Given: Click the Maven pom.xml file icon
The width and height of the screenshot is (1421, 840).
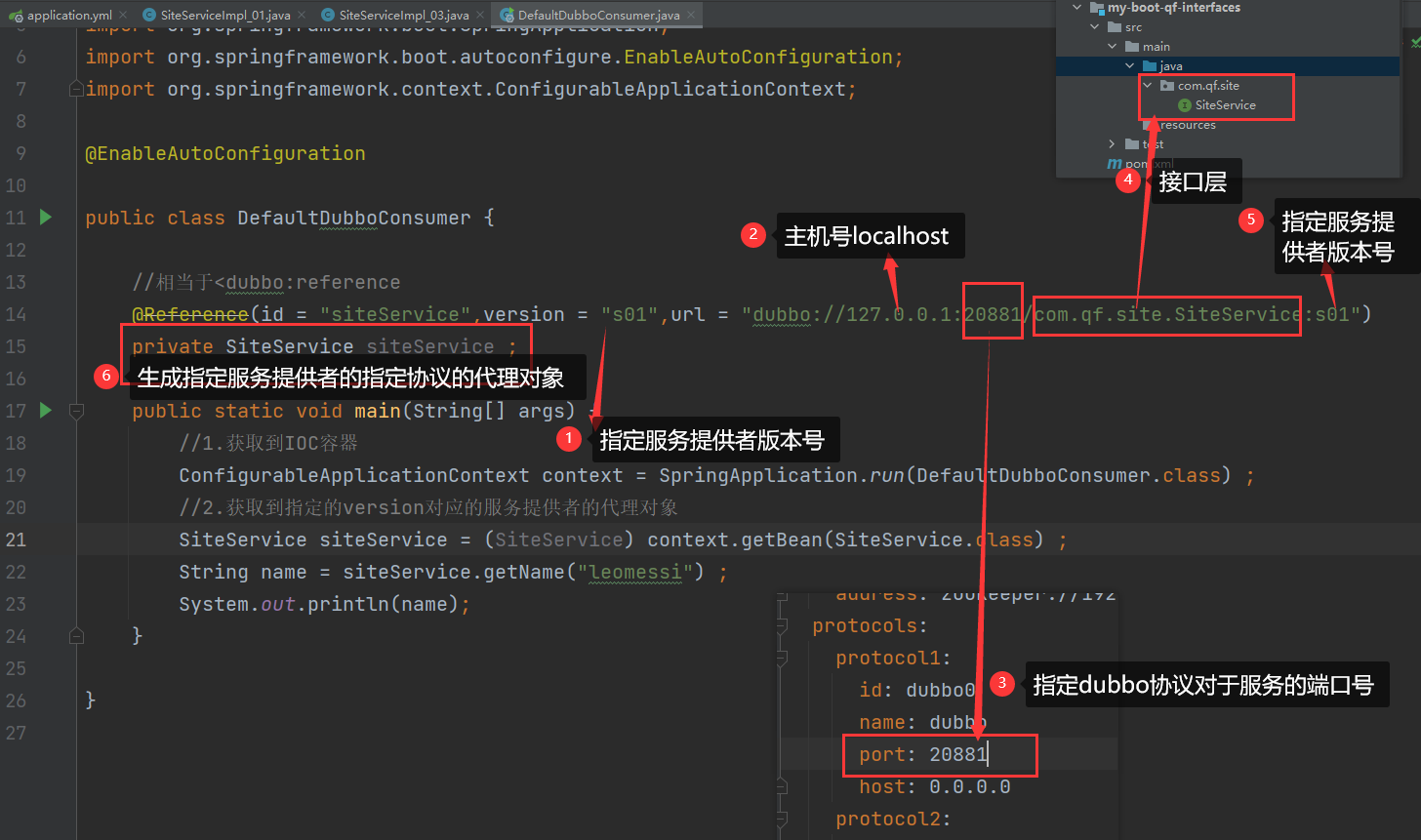Looking at the screenshot, I should pyautogui.click(x=1114, y=164).
